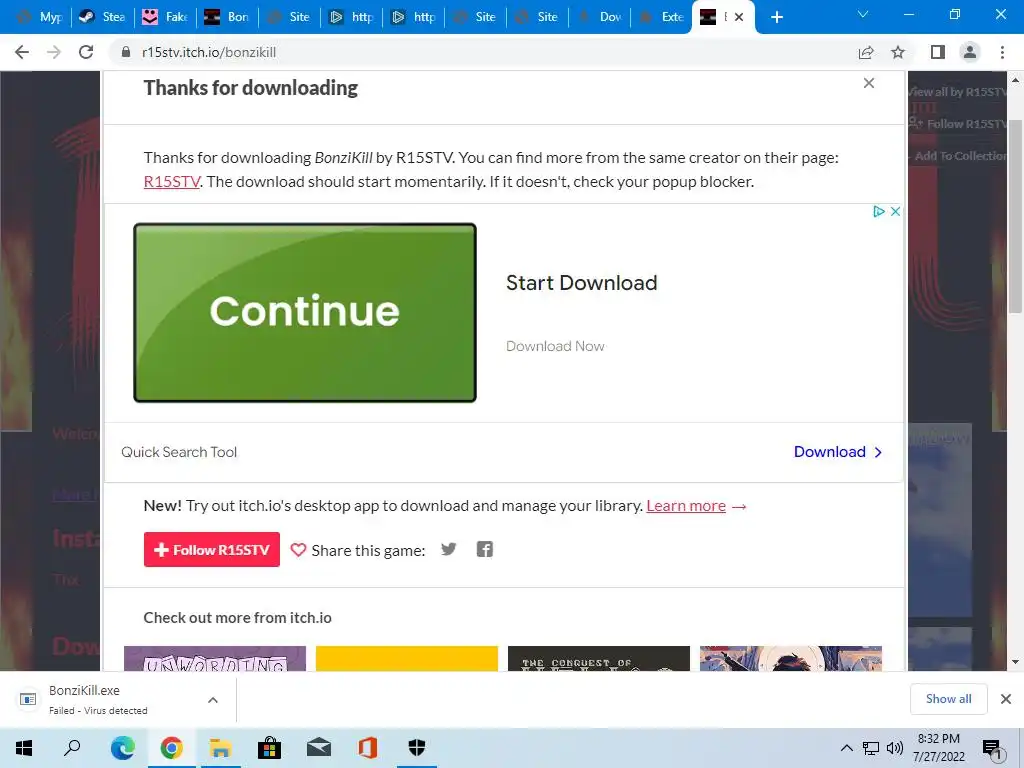
Task: Share this game on Facebook
Action: (485, 549)
